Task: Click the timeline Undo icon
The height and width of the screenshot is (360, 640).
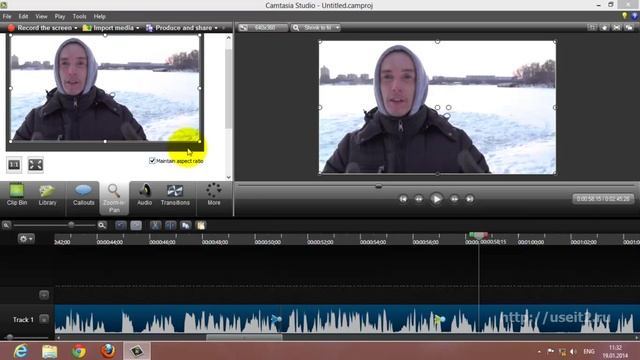Action: [x=121, y=225]
